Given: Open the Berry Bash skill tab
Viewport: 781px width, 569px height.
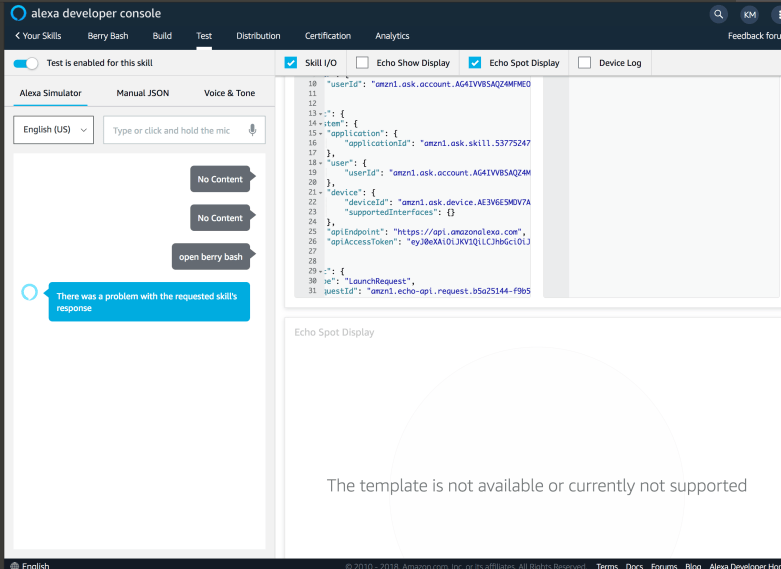Looking at the screenshot, I should [108, 36].
